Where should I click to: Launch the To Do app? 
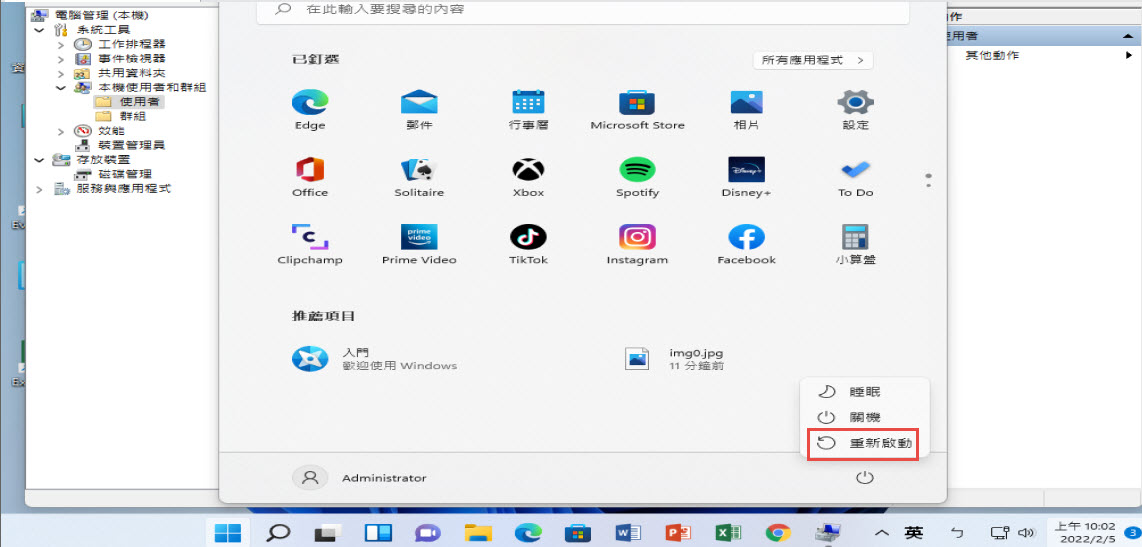point(856,178)
